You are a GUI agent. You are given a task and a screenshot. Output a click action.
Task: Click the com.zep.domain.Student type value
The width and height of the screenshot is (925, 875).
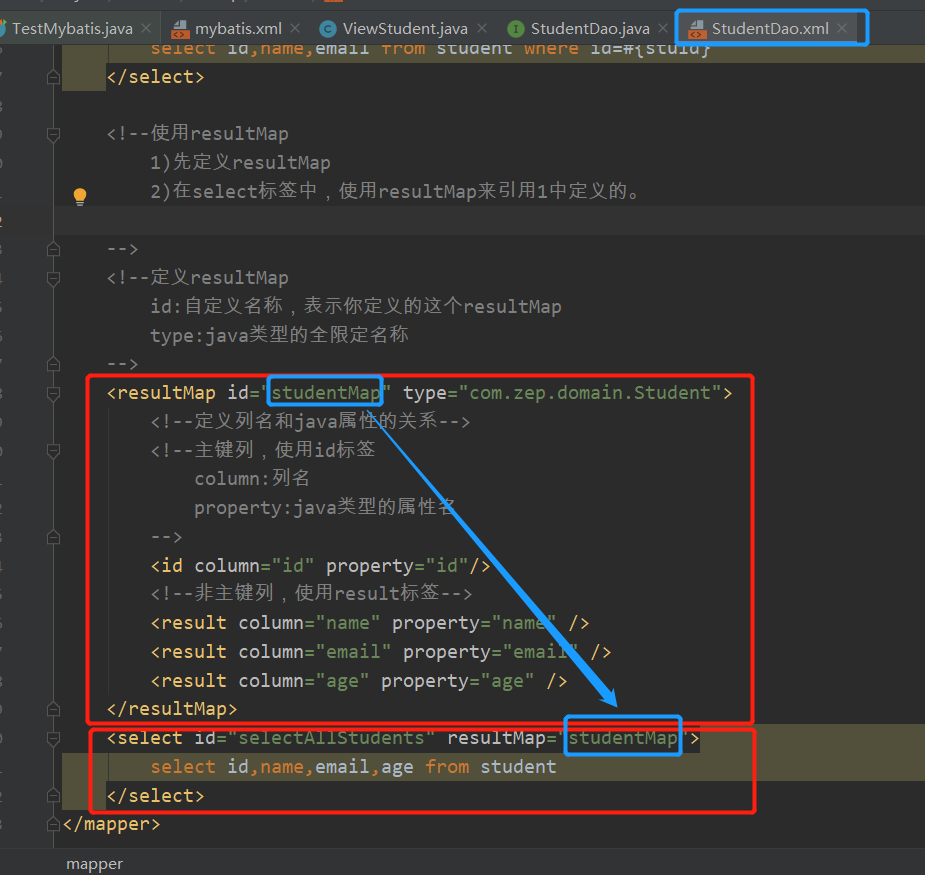point(590,393)
